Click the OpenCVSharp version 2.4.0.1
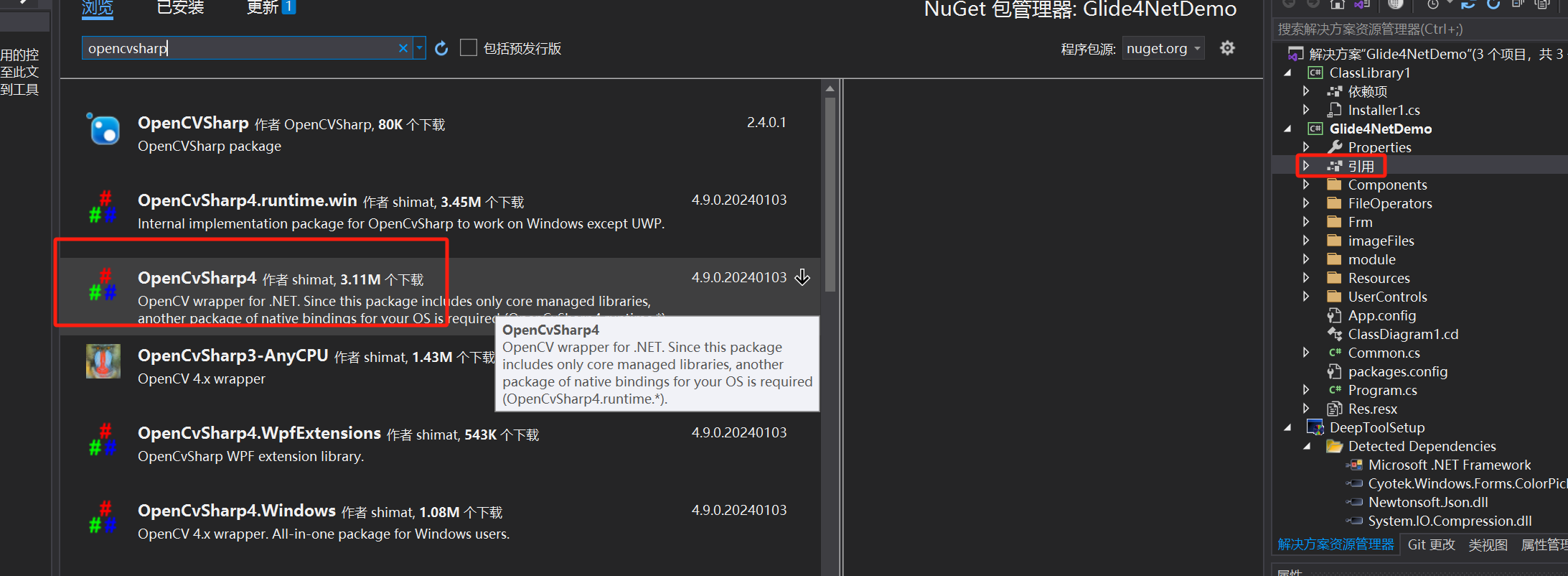Screen dimensions: 1568x576 (766, 122)
